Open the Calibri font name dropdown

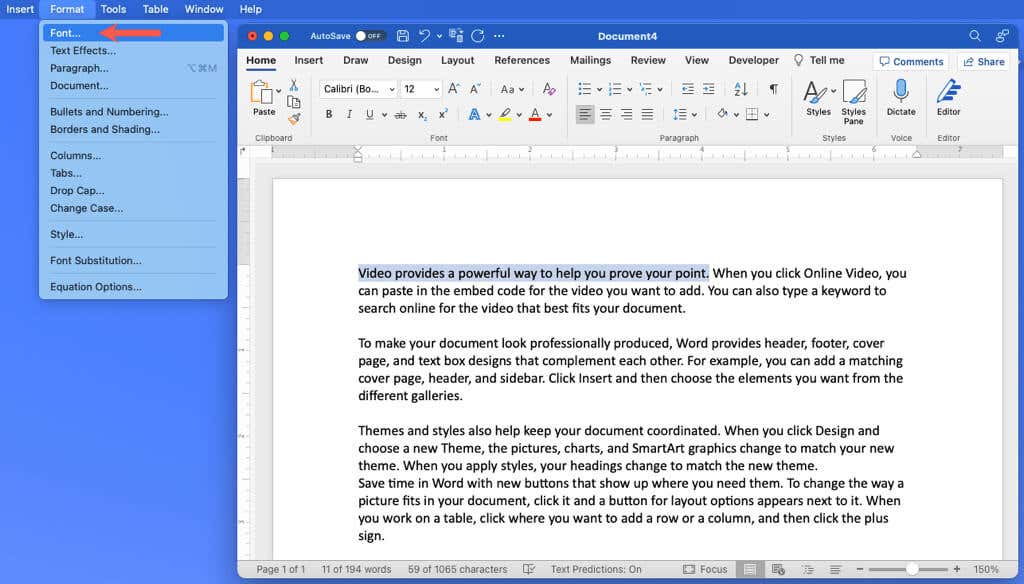pos(358,89)
